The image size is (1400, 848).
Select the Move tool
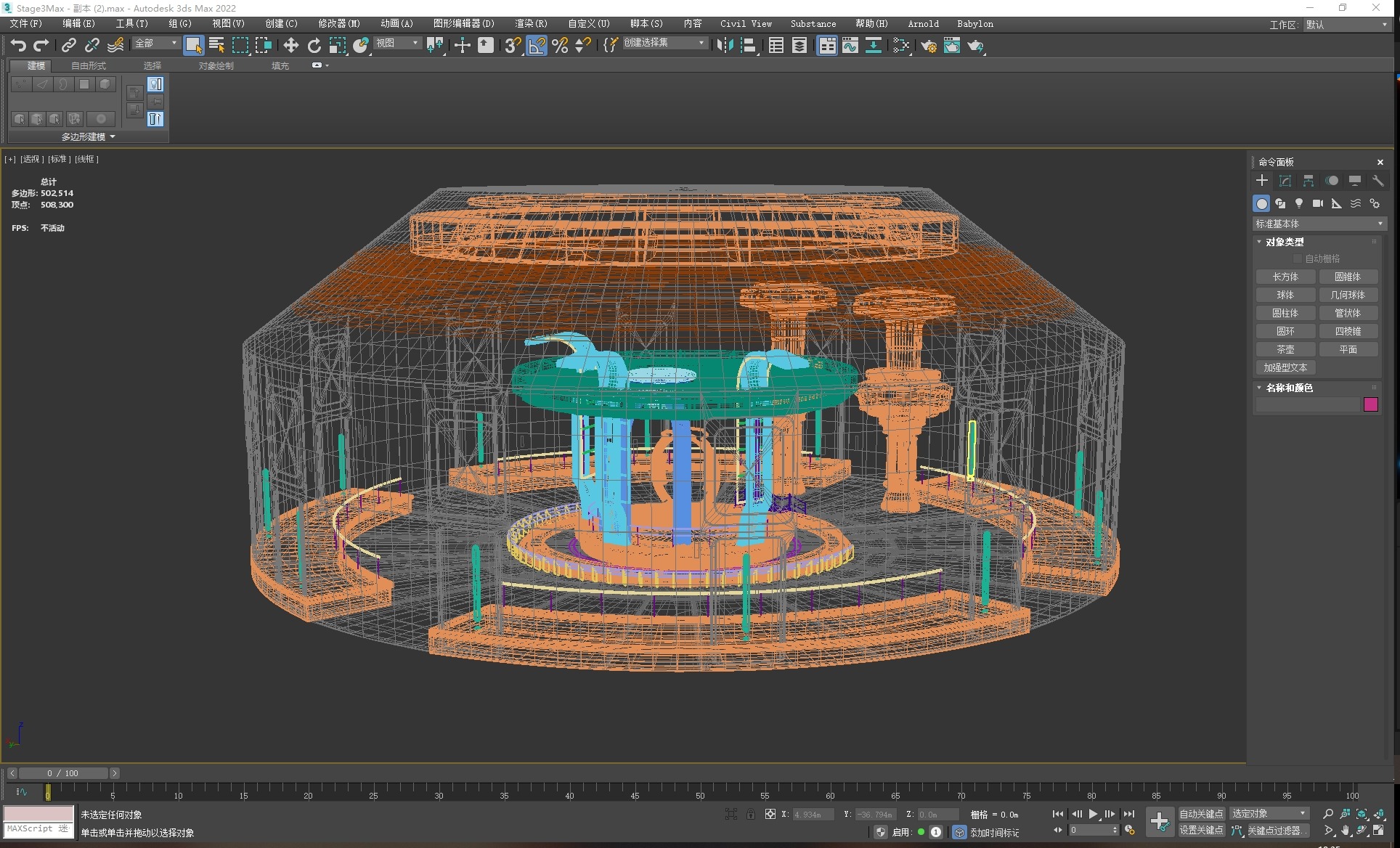click(x=290, y=46)
